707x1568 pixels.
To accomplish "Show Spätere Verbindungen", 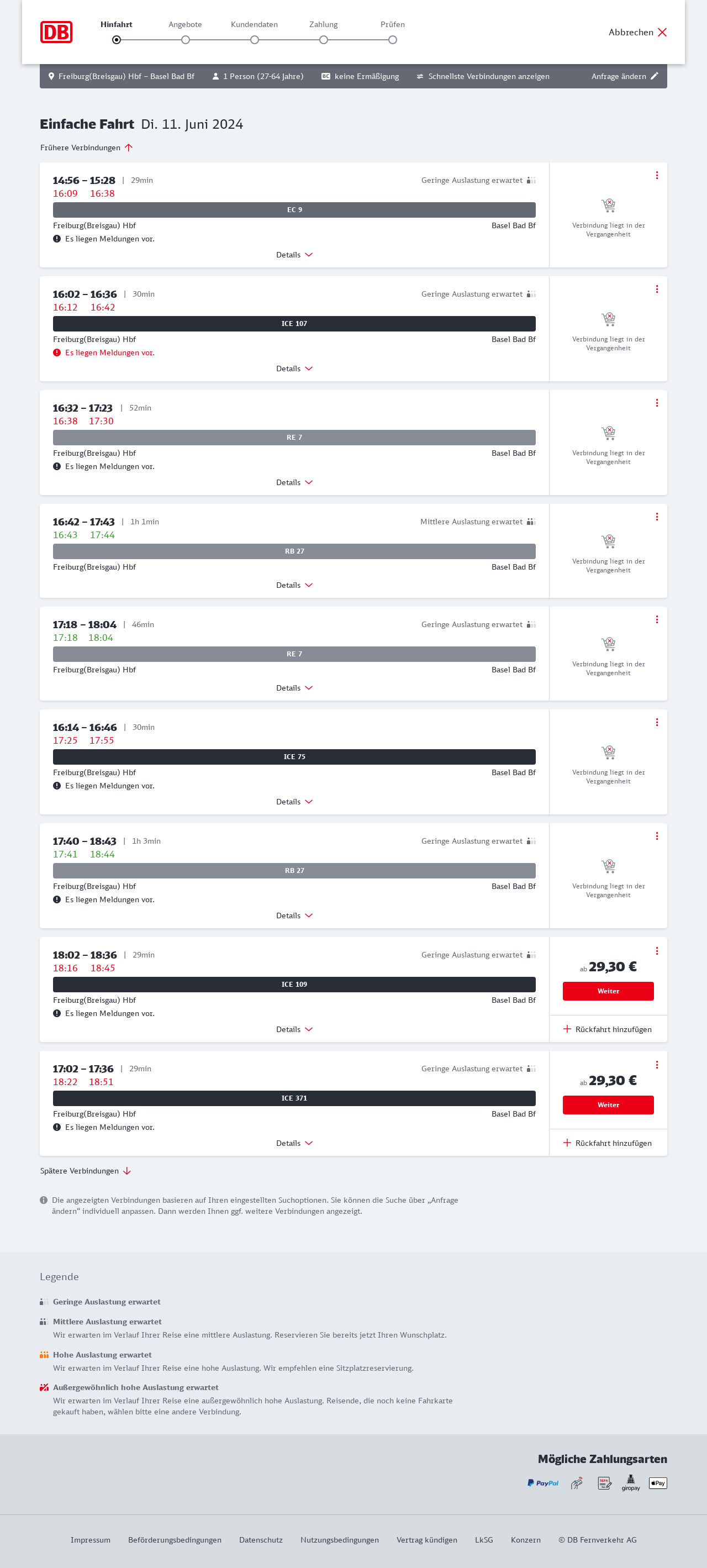I will [x=85, y=1171].
